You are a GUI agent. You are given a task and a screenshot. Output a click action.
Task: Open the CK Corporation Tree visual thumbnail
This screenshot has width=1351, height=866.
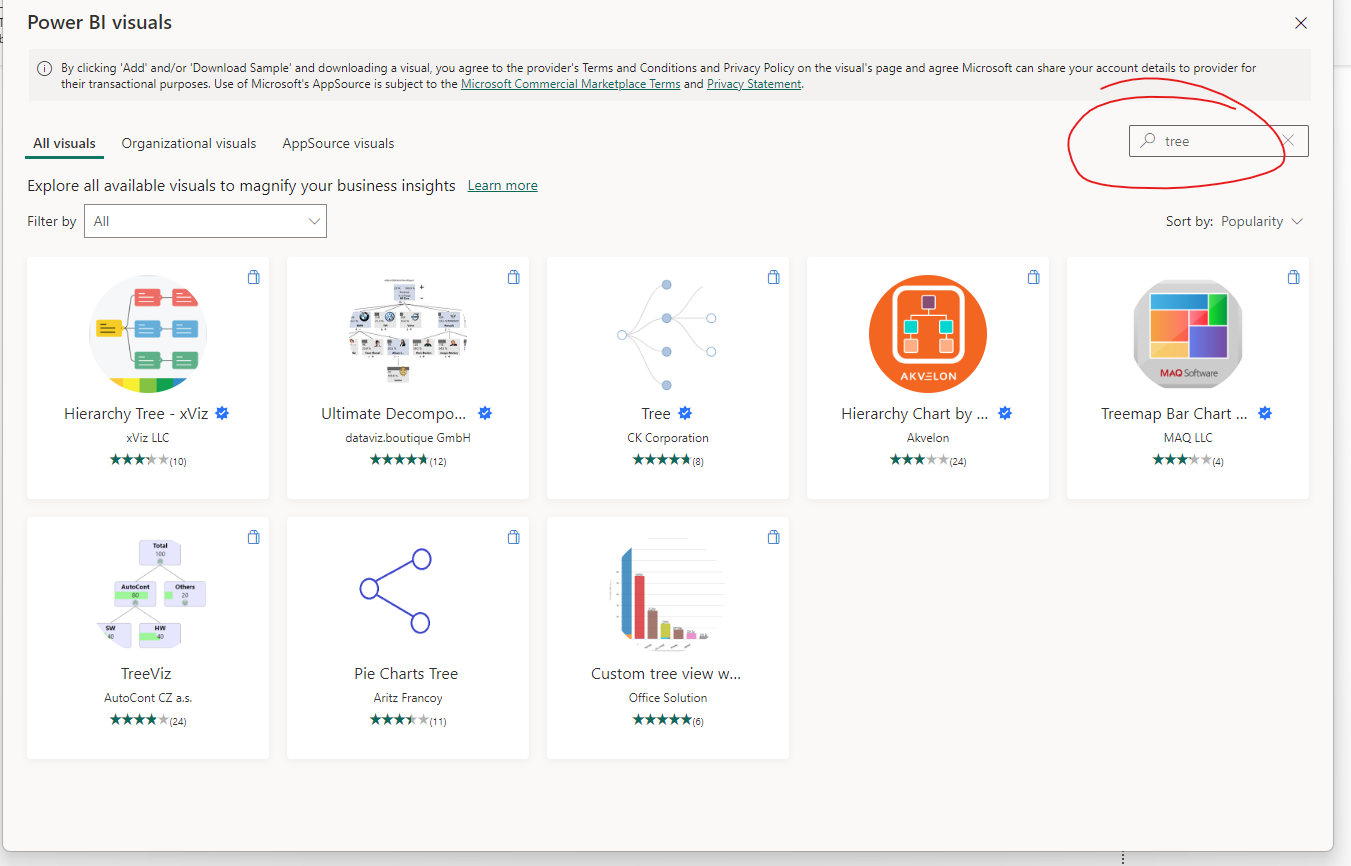[x=666, y=333]
